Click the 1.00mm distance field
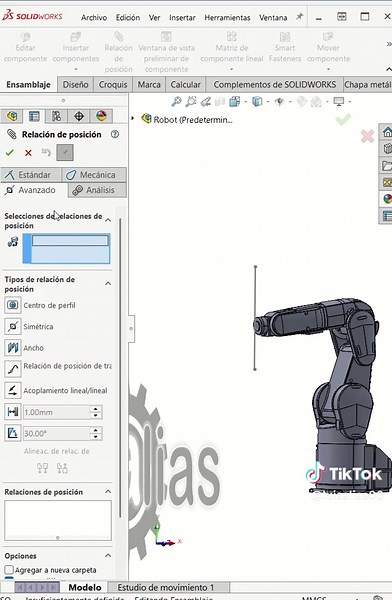The image size is (392, 600). (x=56, y=412)
